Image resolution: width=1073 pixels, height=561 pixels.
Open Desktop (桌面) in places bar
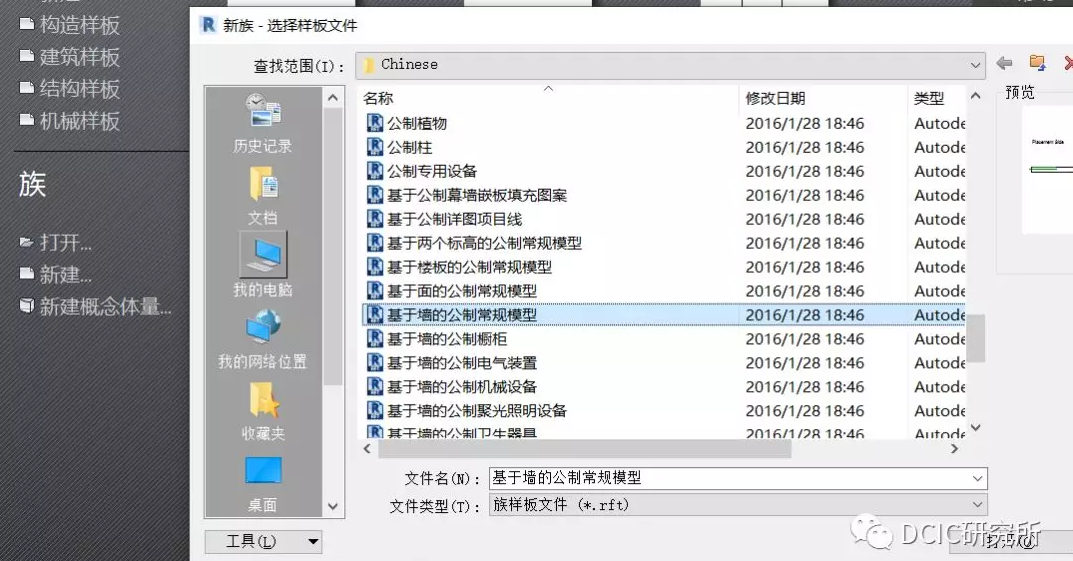263,483
